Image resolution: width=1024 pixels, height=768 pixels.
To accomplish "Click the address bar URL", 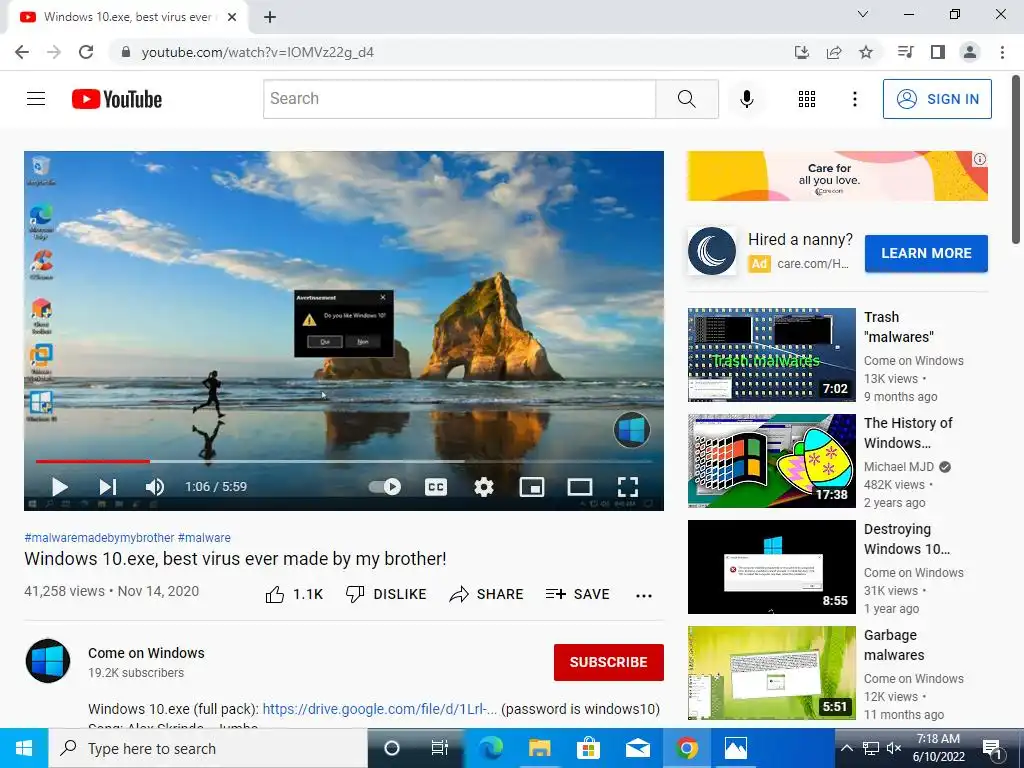I will click(257, 52).
